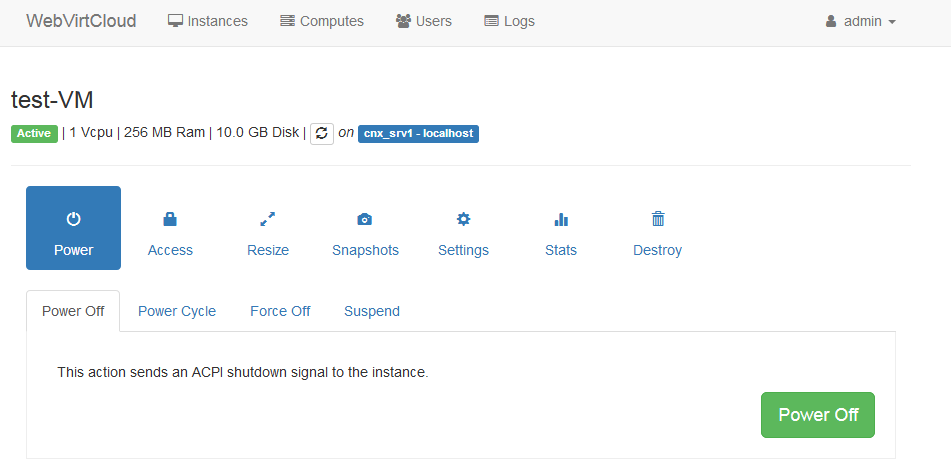
Task: View Logs from the navbar
Action: (x=509, y=21)
